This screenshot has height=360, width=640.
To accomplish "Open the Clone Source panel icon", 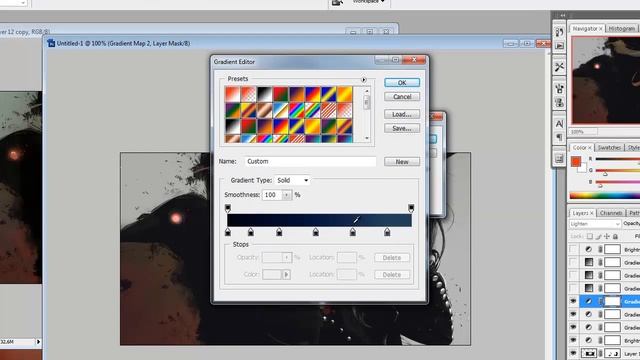I will (559, 102).
